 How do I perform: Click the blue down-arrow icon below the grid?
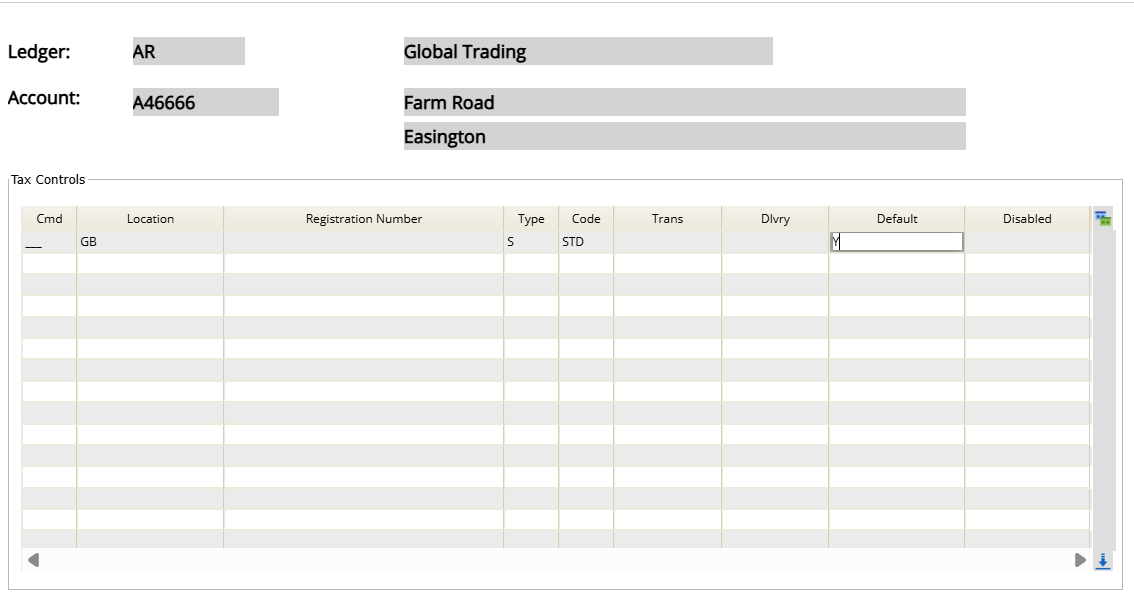pos(1103,560)
